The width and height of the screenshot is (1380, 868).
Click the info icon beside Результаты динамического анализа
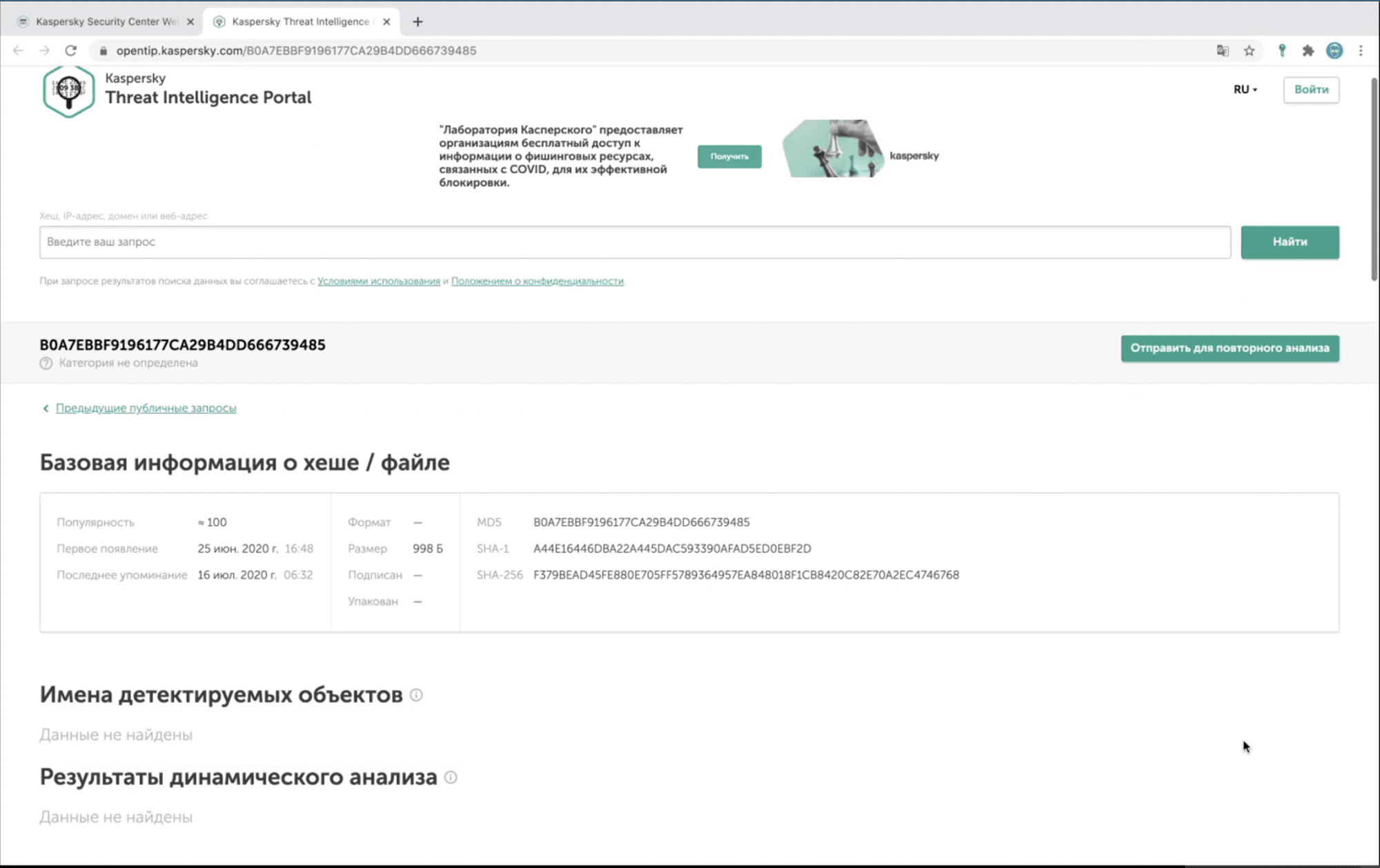click(x=451, y=778)
